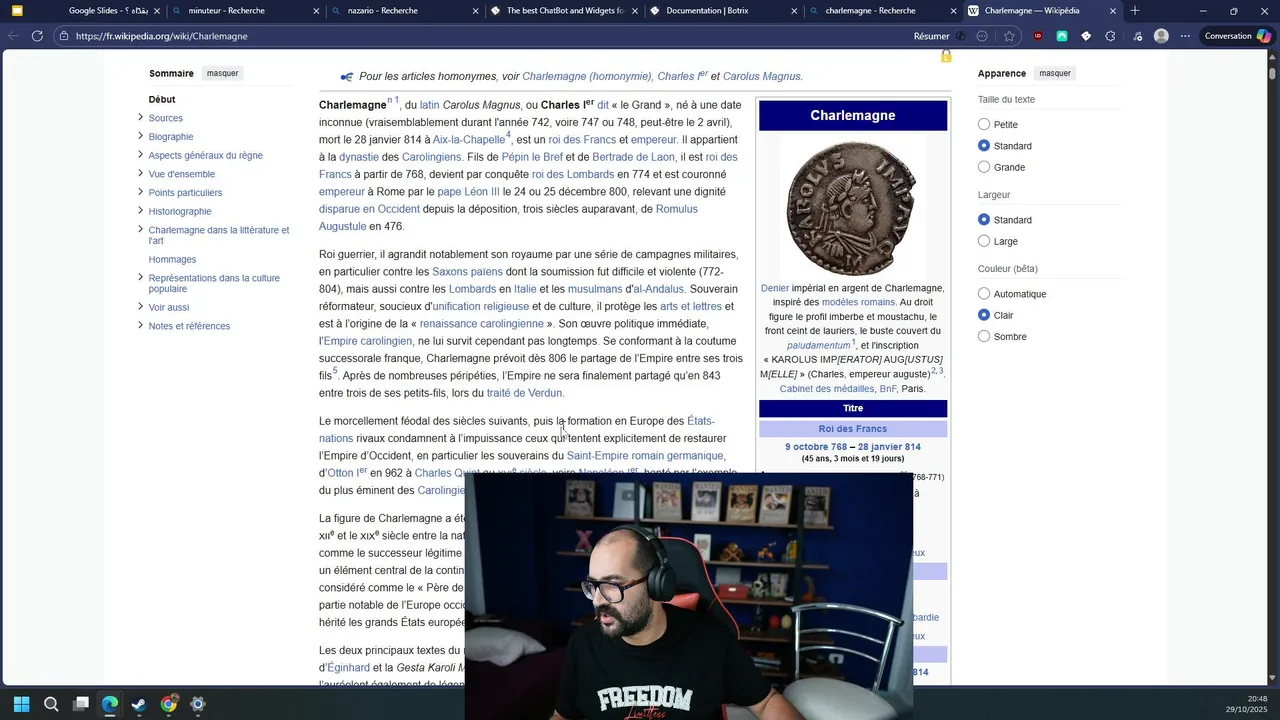Open site info lock icon in address bar
This screenshot has width=1280, height=720.
point(64,36)
